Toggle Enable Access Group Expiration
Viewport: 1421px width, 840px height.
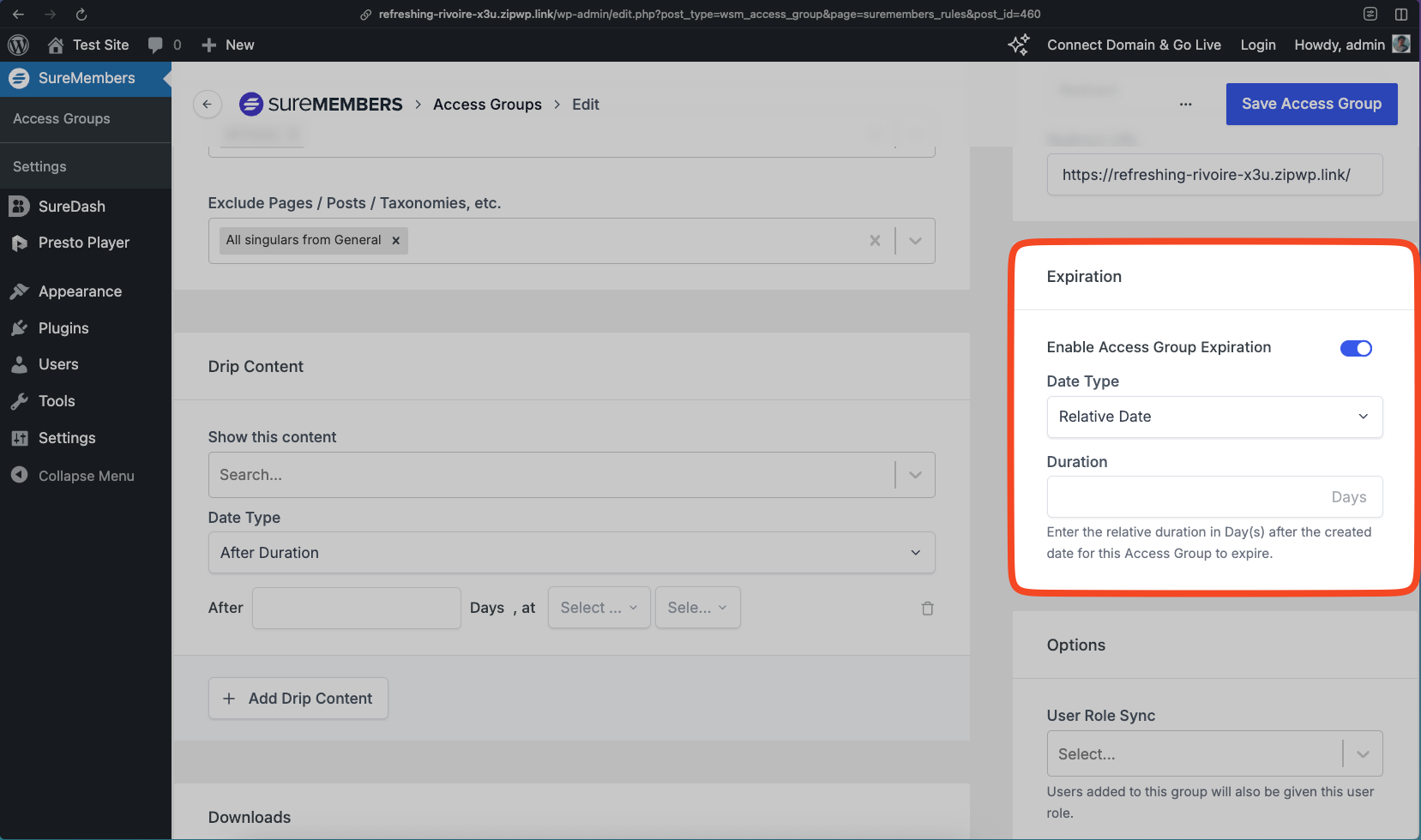[1356, 348]
